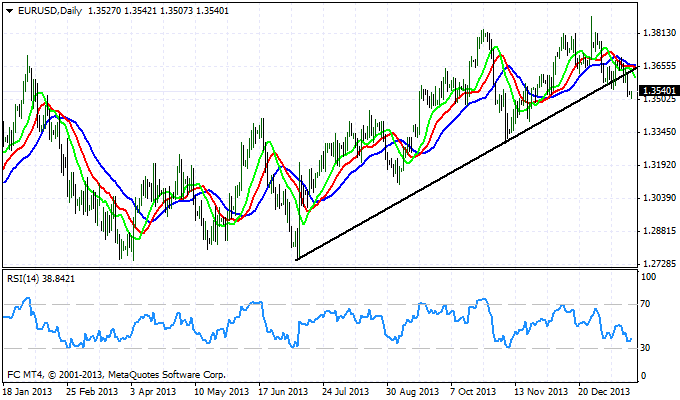Screen dimensions: 680x400
Task: Click the 1.36555 price level label
Action: 659,66
